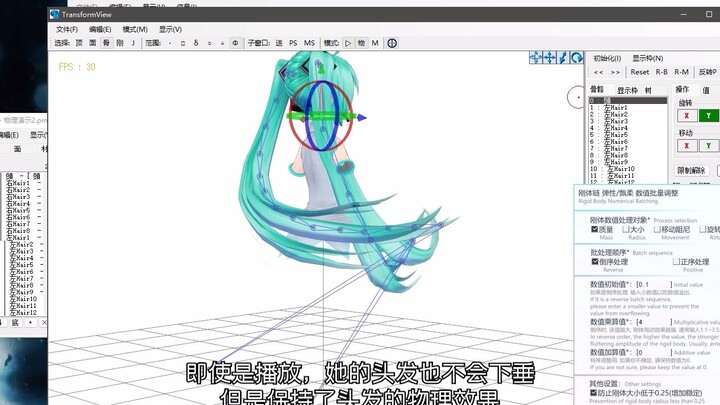Toggle the M mode button
The image size is (720, 405).
coord(375,43)
